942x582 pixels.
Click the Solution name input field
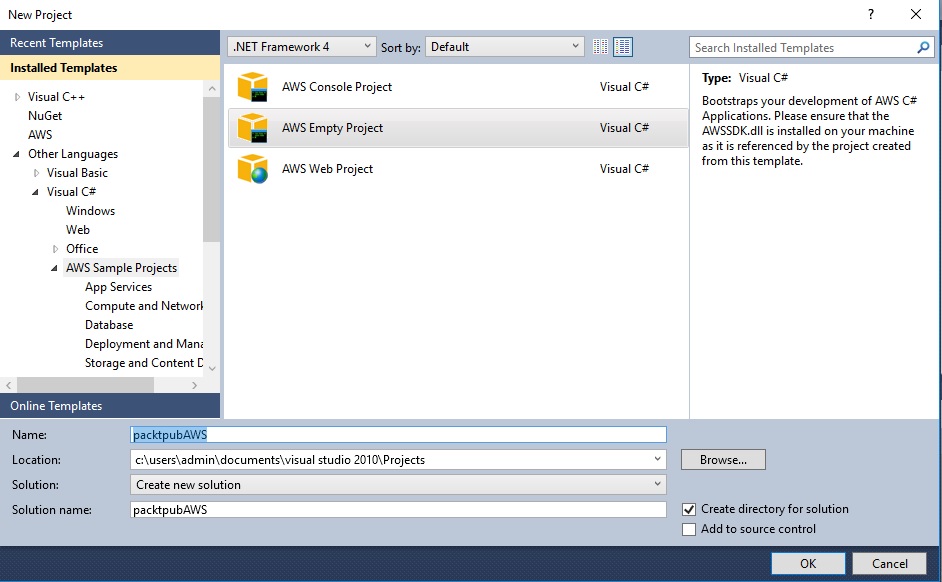[x=398, y=509]
